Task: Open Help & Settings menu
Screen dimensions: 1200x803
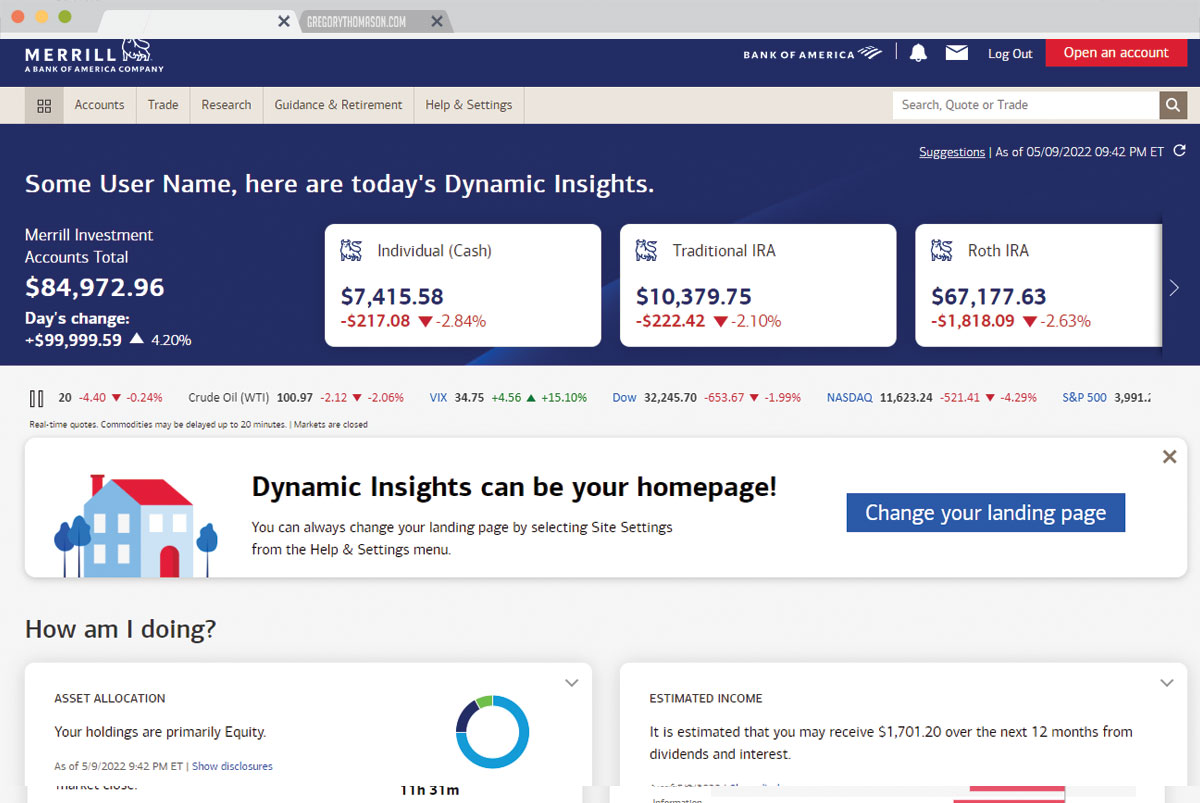Action: pos(468,105)
